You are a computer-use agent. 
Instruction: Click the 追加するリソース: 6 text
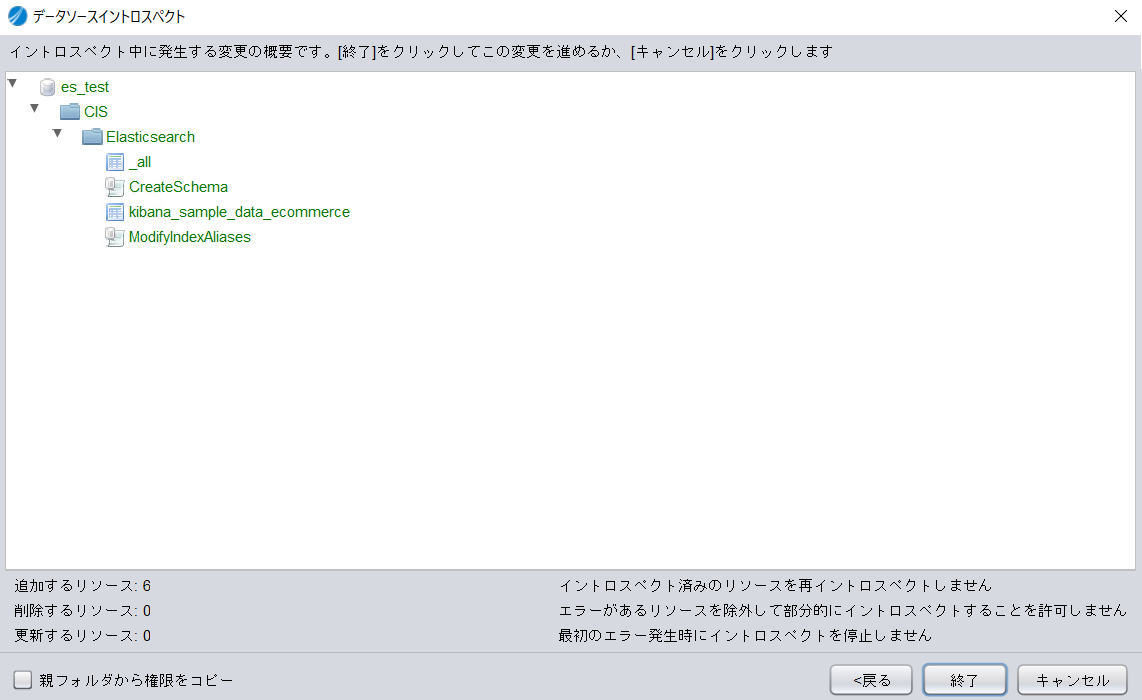[x=83, y=586]
